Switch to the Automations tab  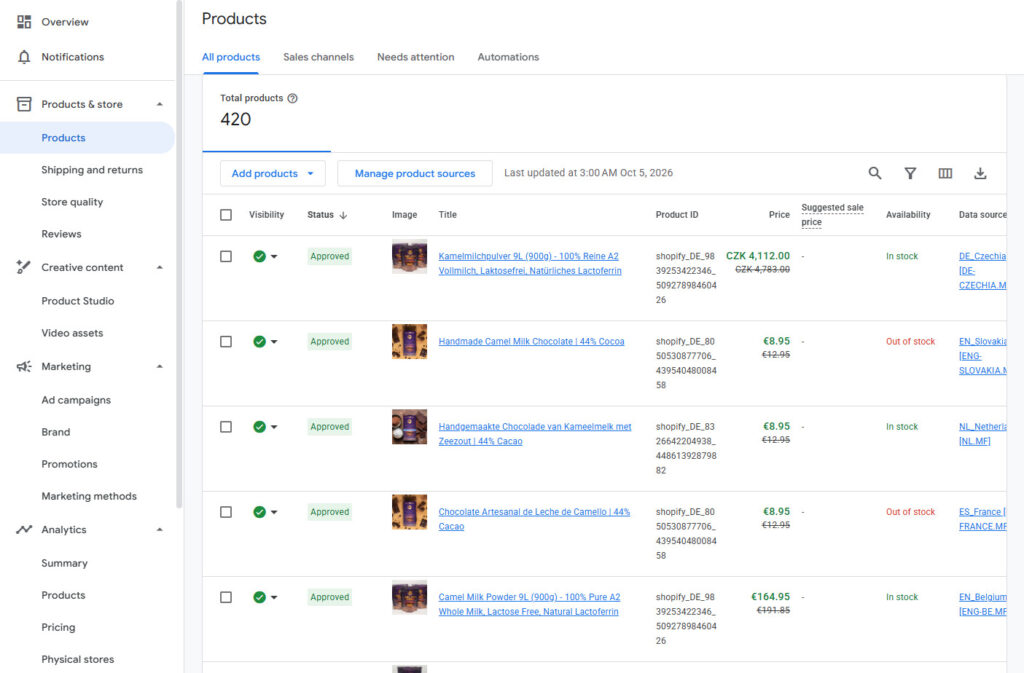tap(508, 57)
